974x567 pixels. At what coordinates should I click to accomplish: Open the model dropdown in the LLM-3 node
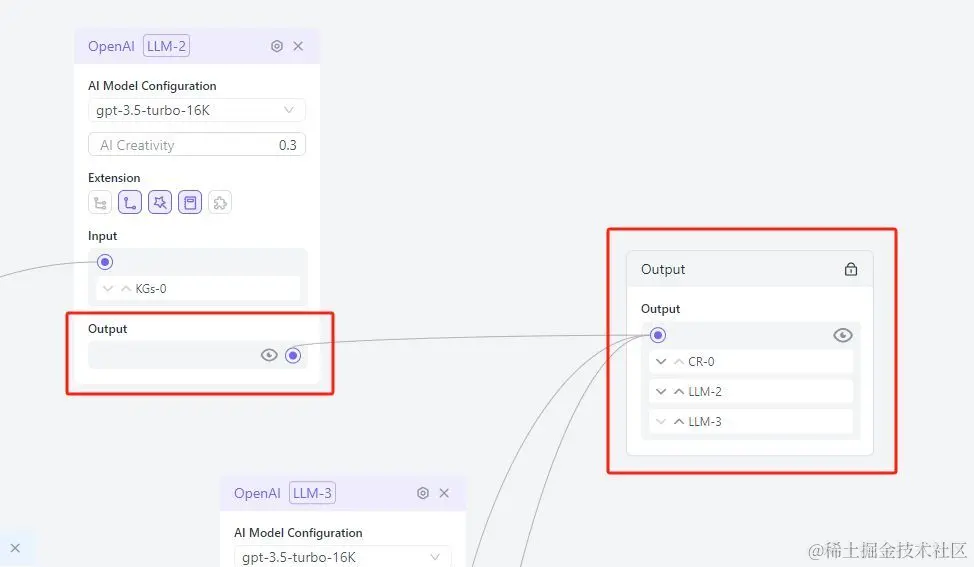(343, 556)
